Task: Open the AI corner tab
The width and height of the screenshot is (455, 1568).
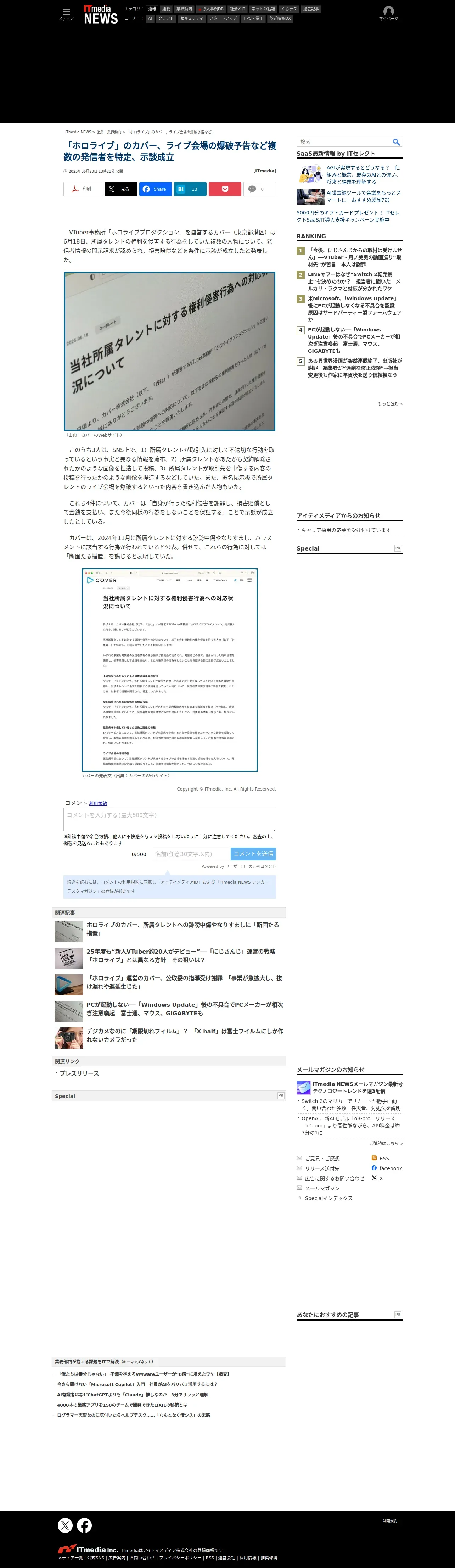Action: [x=150, y=18]
